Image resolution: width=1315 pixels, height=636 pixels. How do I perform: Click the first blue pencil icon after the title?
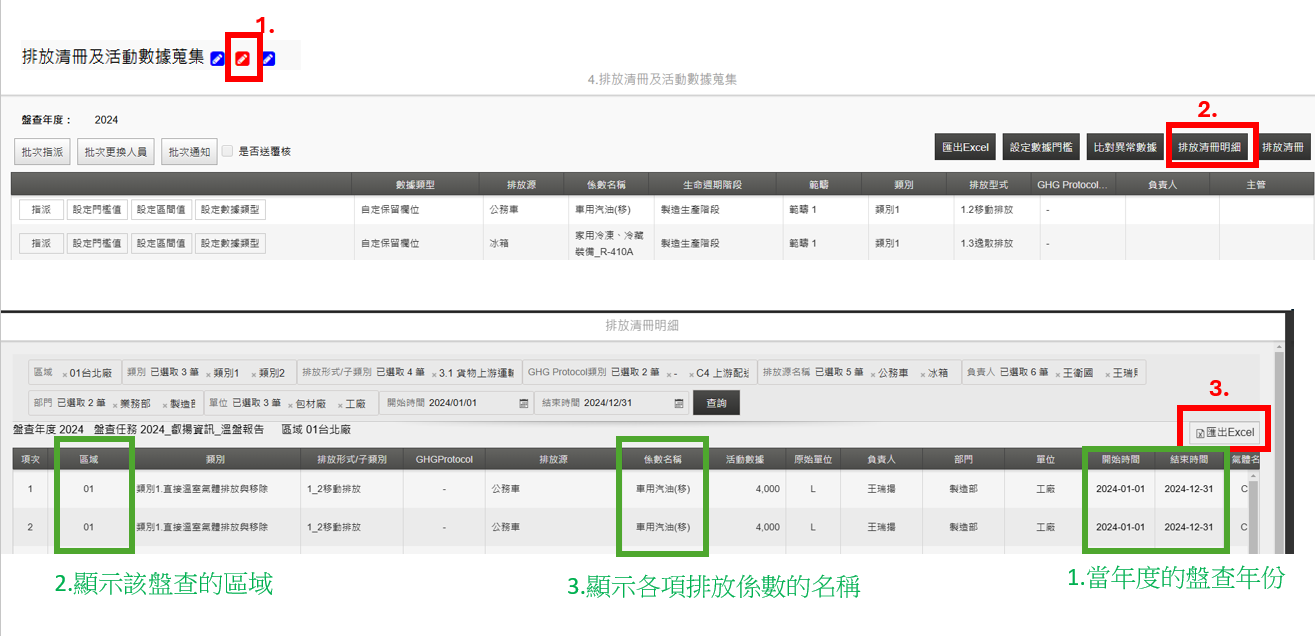(218, 59)
